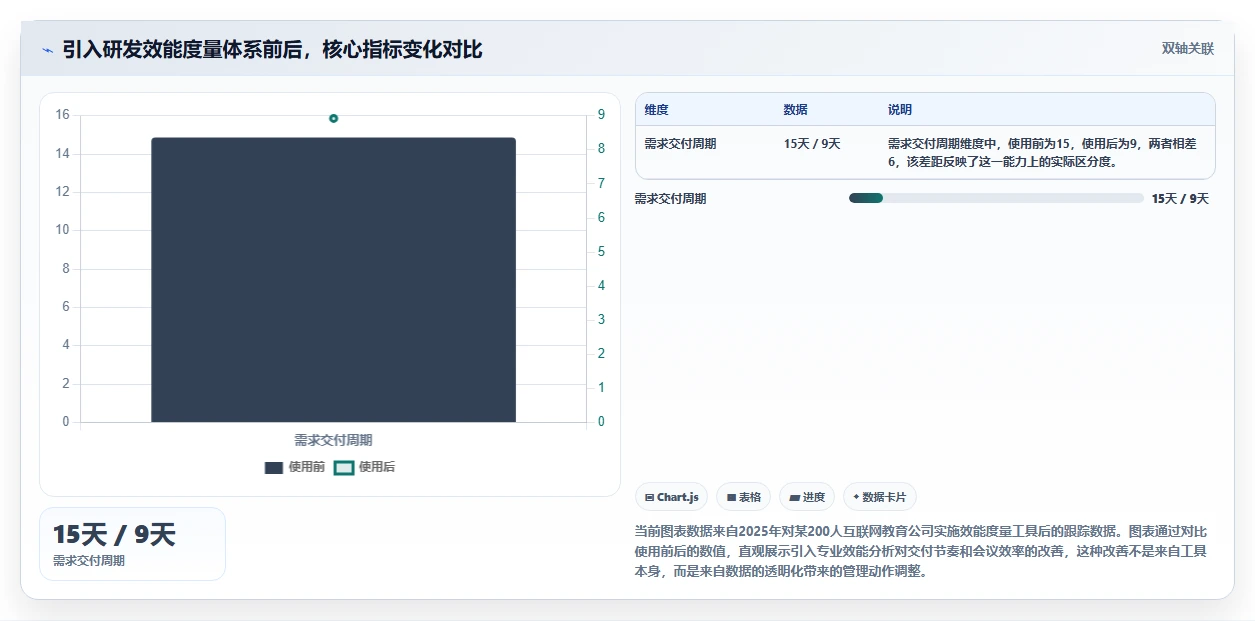1255x621 pixels.
Task: Click the 需求交付周期 progress bar
Action: 996,198
